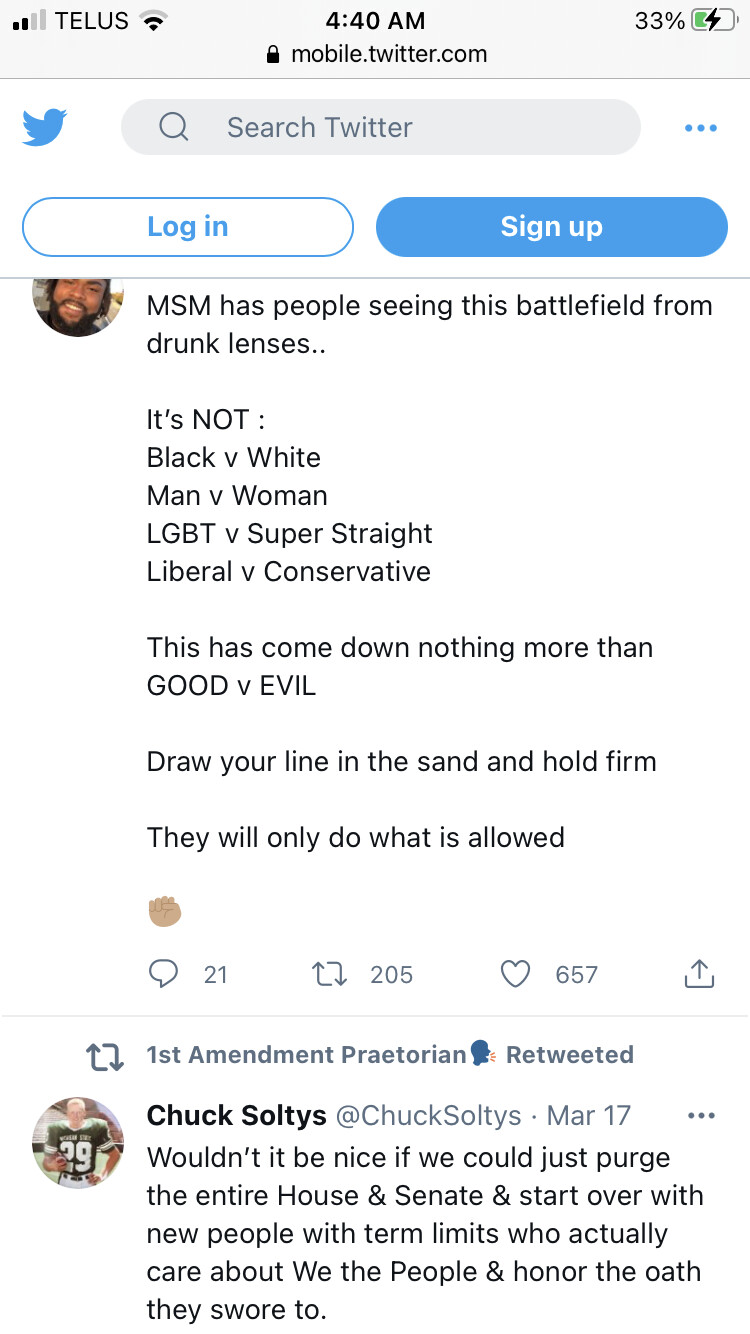750x1334 pixels.
Task: Open the three-dot menu beside search
Action: pos(700,128)
